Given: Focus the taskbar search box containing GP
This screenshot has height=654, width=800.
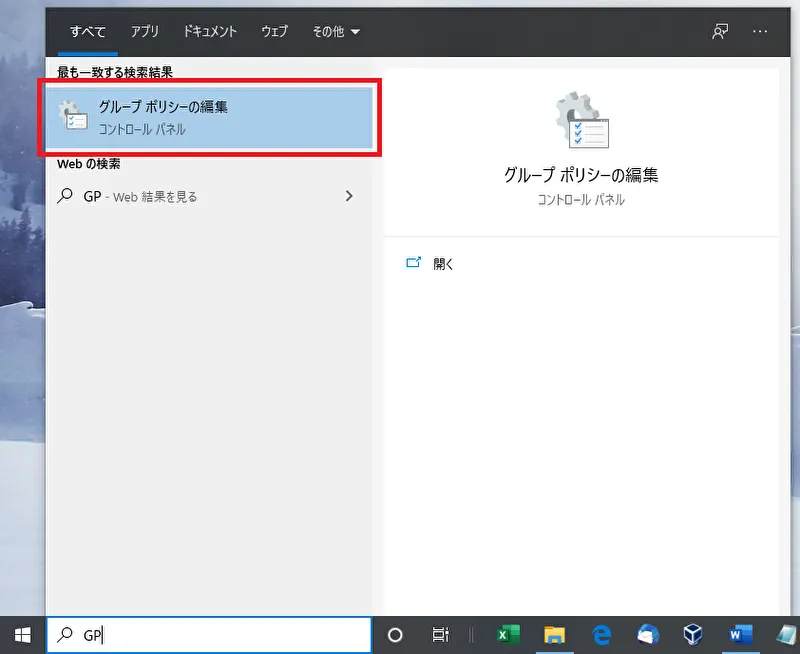Looking at the screenshot, I should pos(209,635).
